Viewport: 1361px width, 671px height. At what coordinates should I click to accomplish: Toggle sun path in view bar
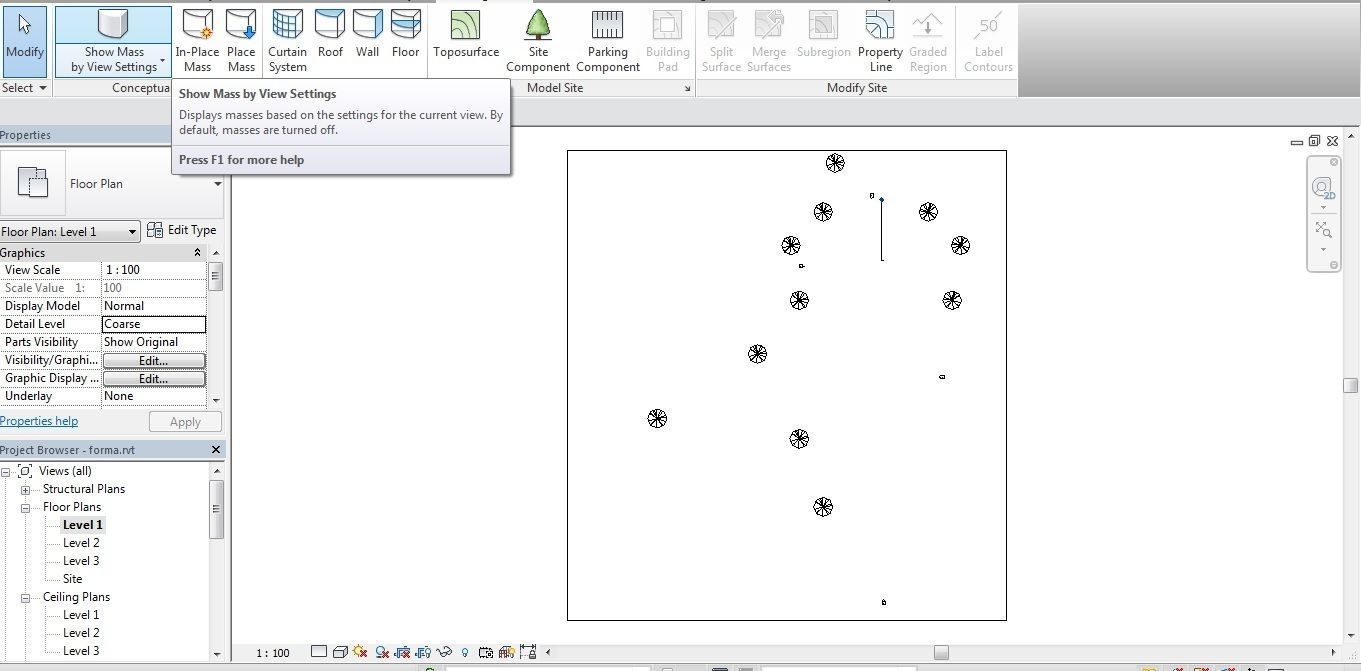point(360,652)
